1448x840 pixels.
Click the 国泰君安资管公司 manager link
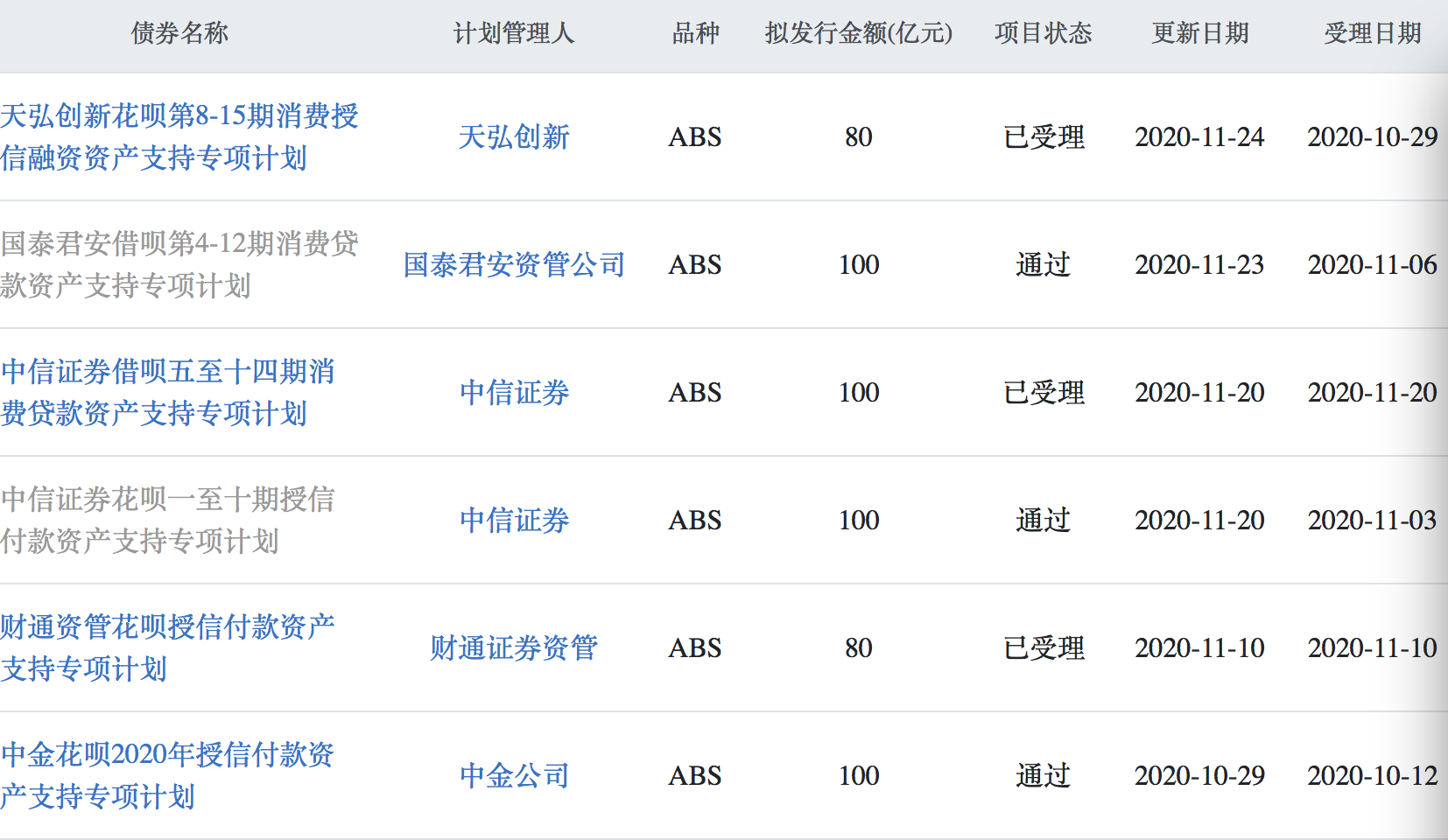(x=514, y=264)
